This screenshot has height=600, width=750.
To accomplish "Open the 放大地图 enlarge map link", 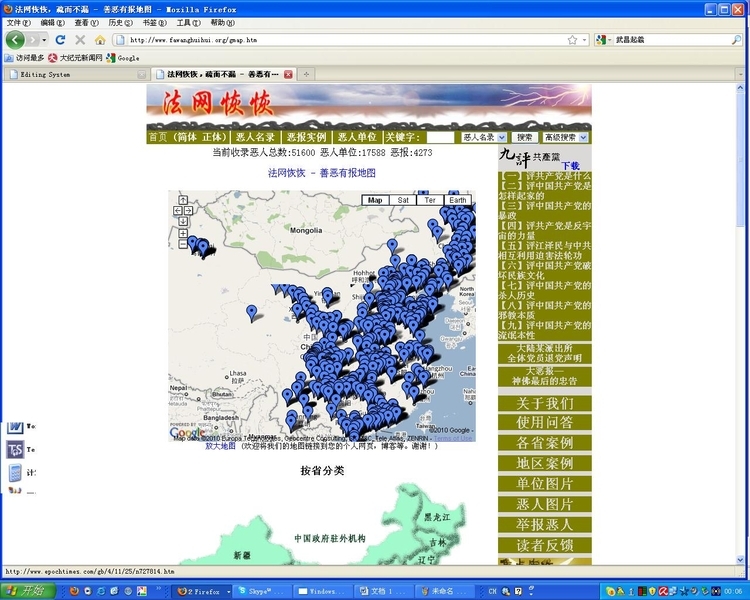I will [x=220, y=446].
